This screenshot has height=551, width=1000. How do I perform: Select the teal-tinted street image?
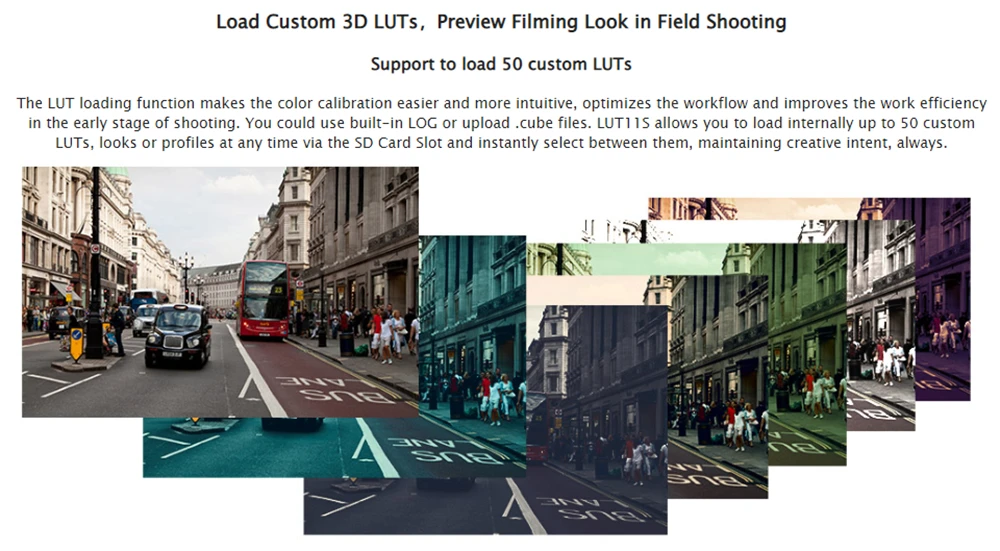click(472, 357)
